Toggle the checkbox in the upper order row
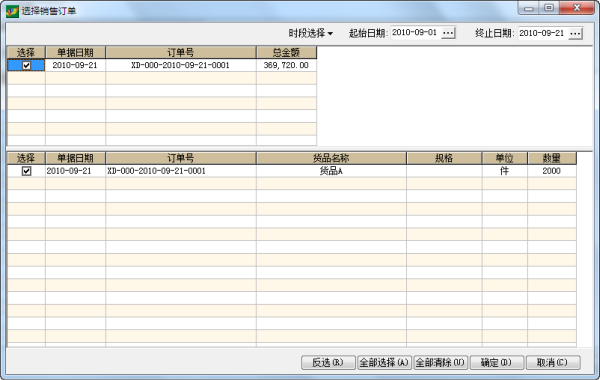Viewport: 600px width, 380px height. point(26,65)
